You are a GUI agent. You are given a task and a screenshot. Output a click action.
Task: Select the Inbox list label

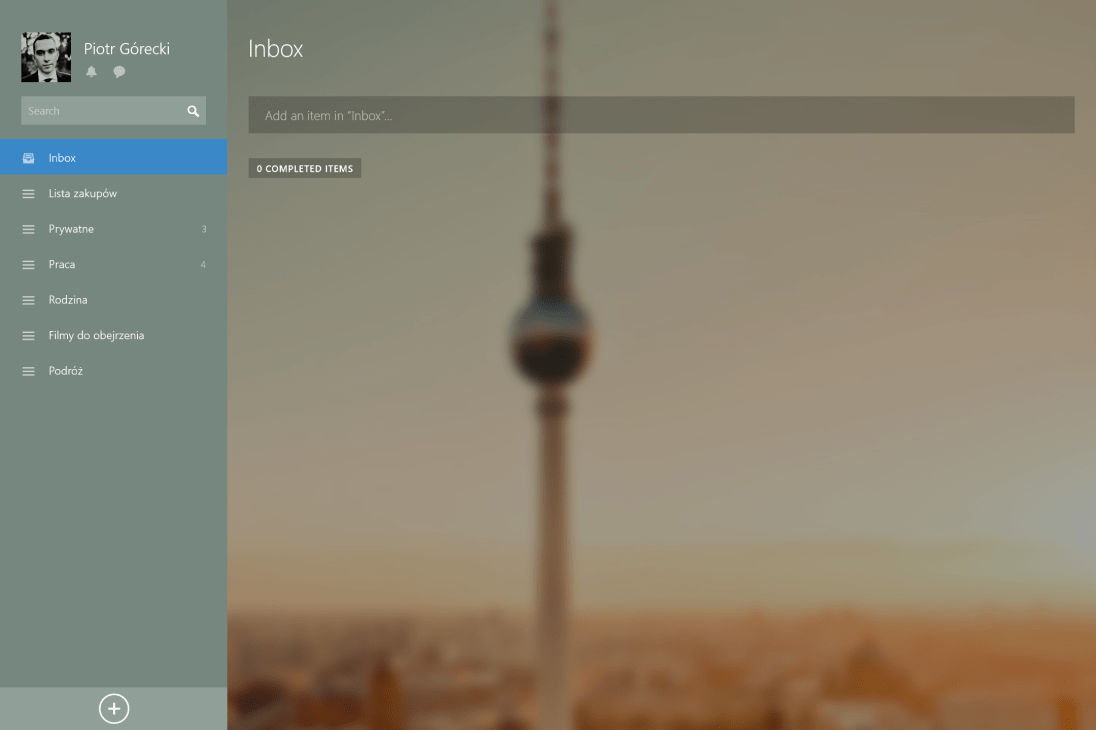(62, 158)
